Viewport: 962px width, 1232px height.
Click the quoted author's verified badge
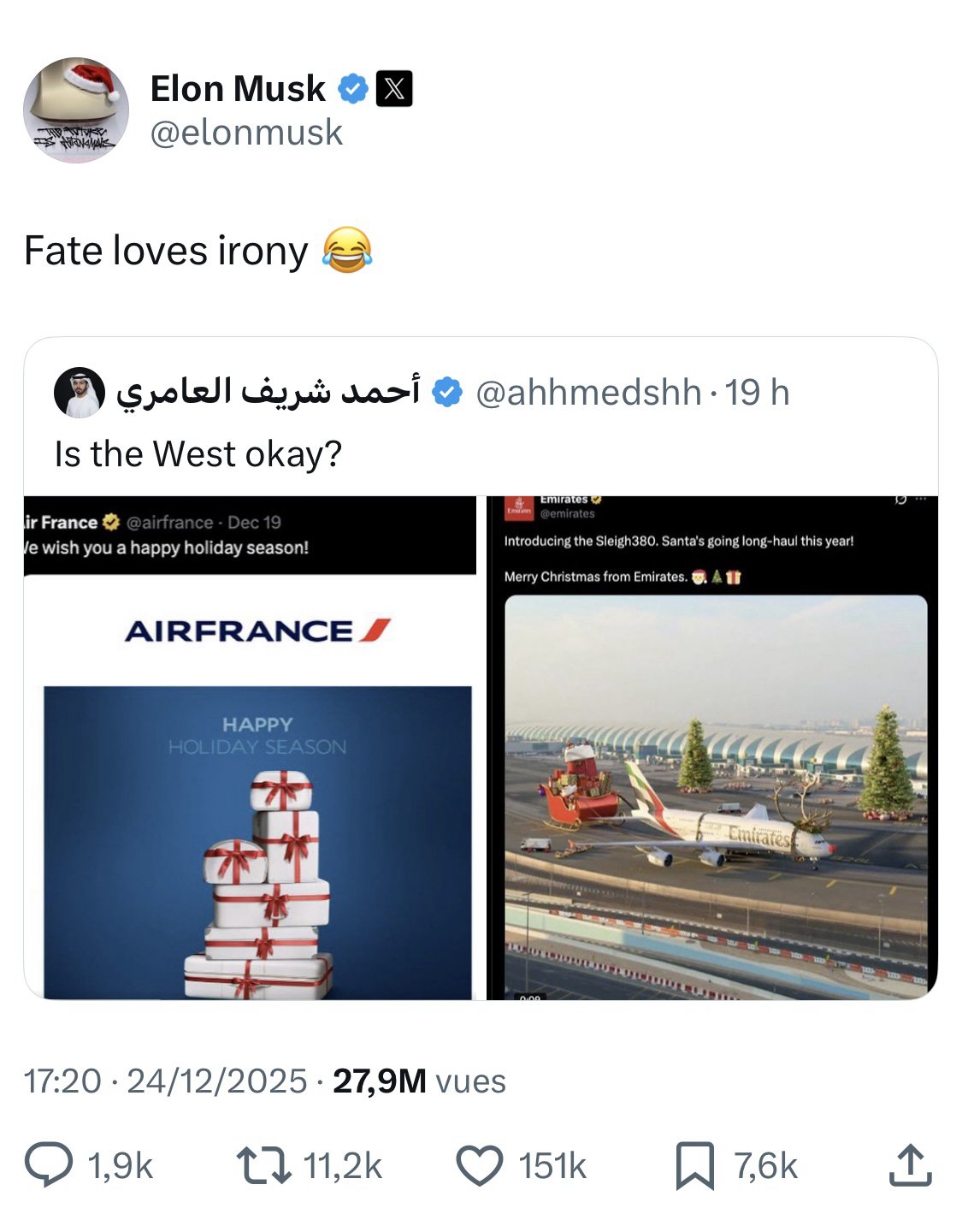[446, 393]
